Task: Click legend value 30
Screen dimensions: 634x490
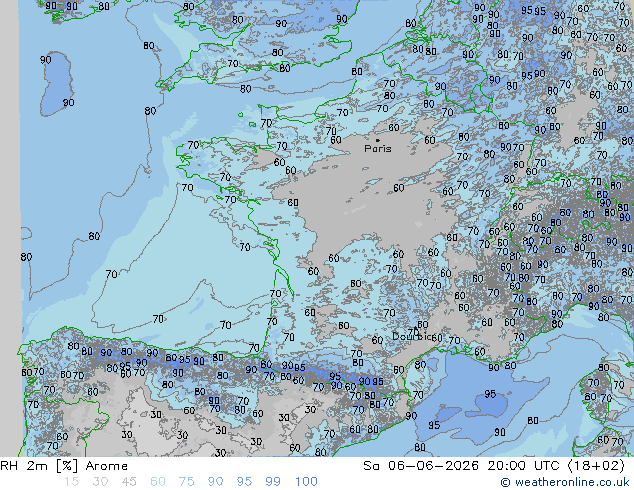Action: [x=100, y=482]
